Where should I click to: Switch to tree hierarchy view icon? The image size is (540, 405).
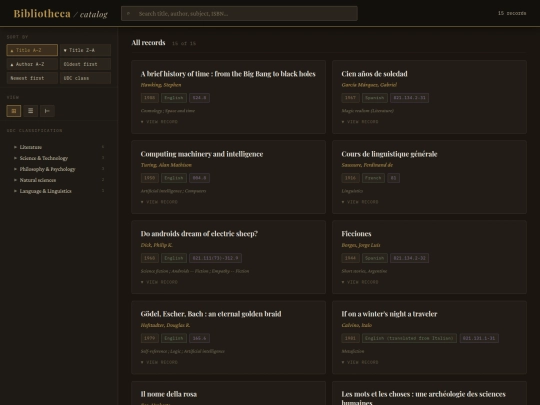(x=47, y=111)
